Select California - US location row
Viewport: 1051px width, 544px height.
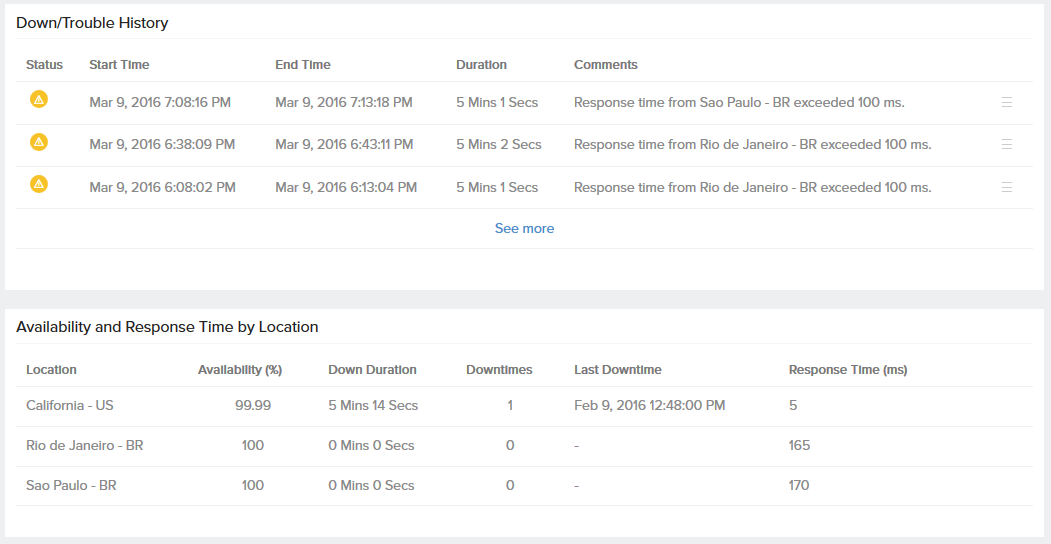tap(70, 406)
